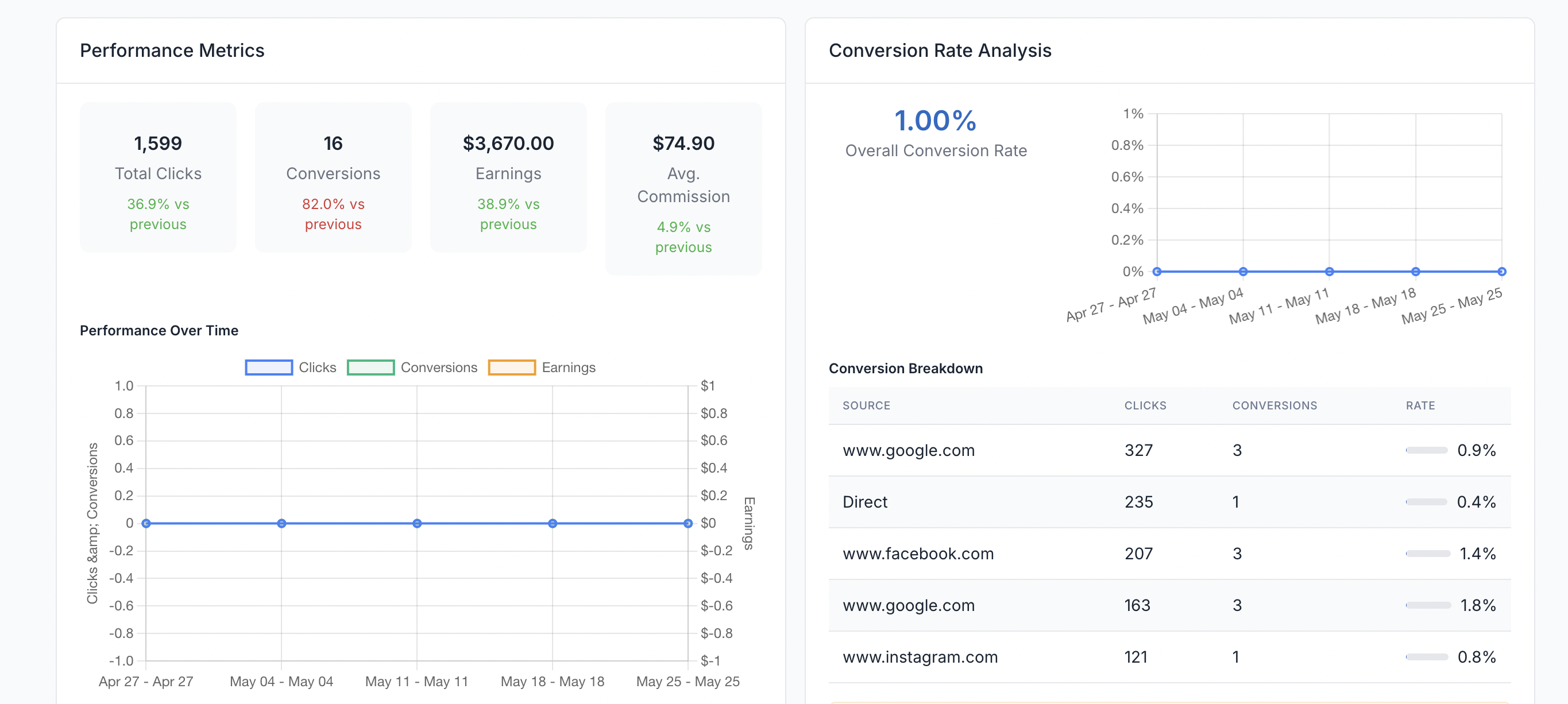
Task: Toggle the Earnings legend swatch
Action: (511, 368)
